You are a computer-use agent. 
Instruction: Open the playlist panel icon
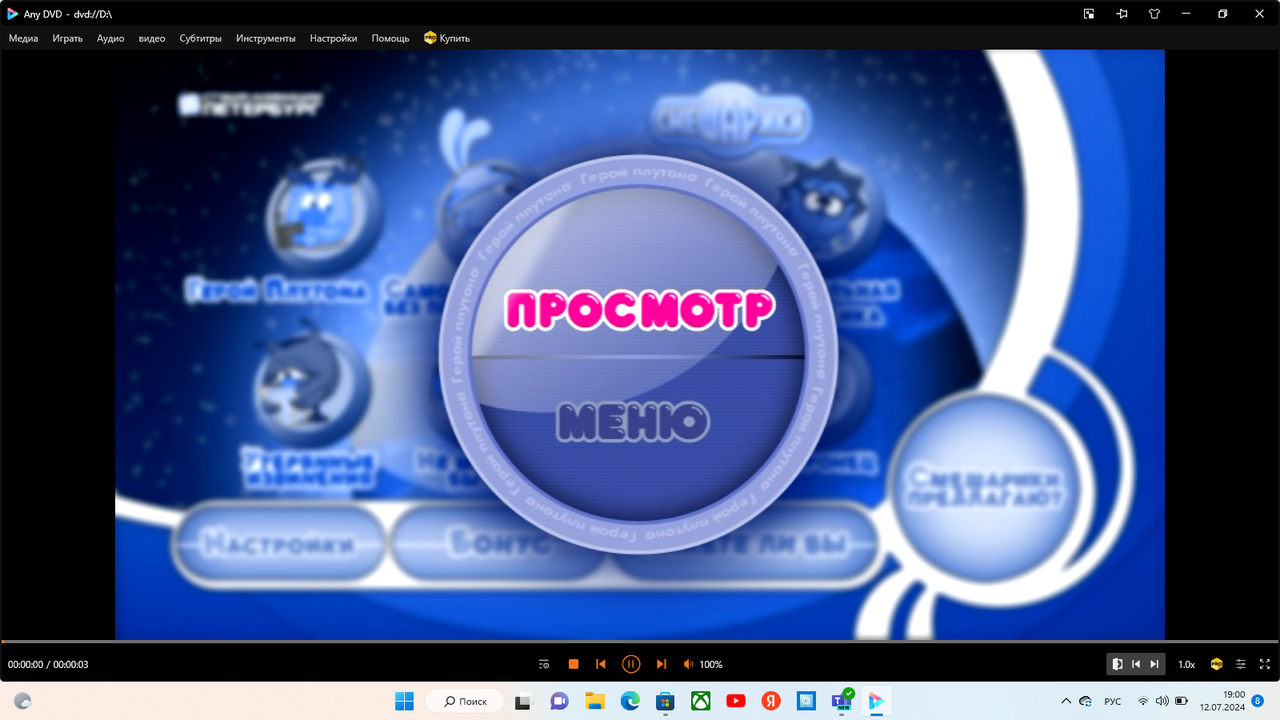point(543,663)
